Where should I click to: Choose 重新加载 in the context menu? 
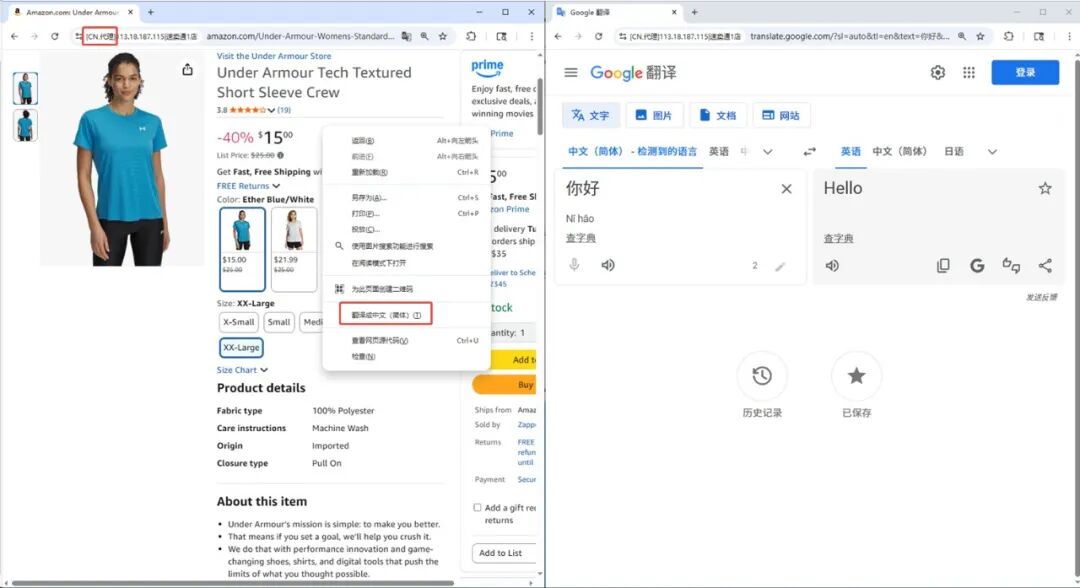(x=405, y=173)
